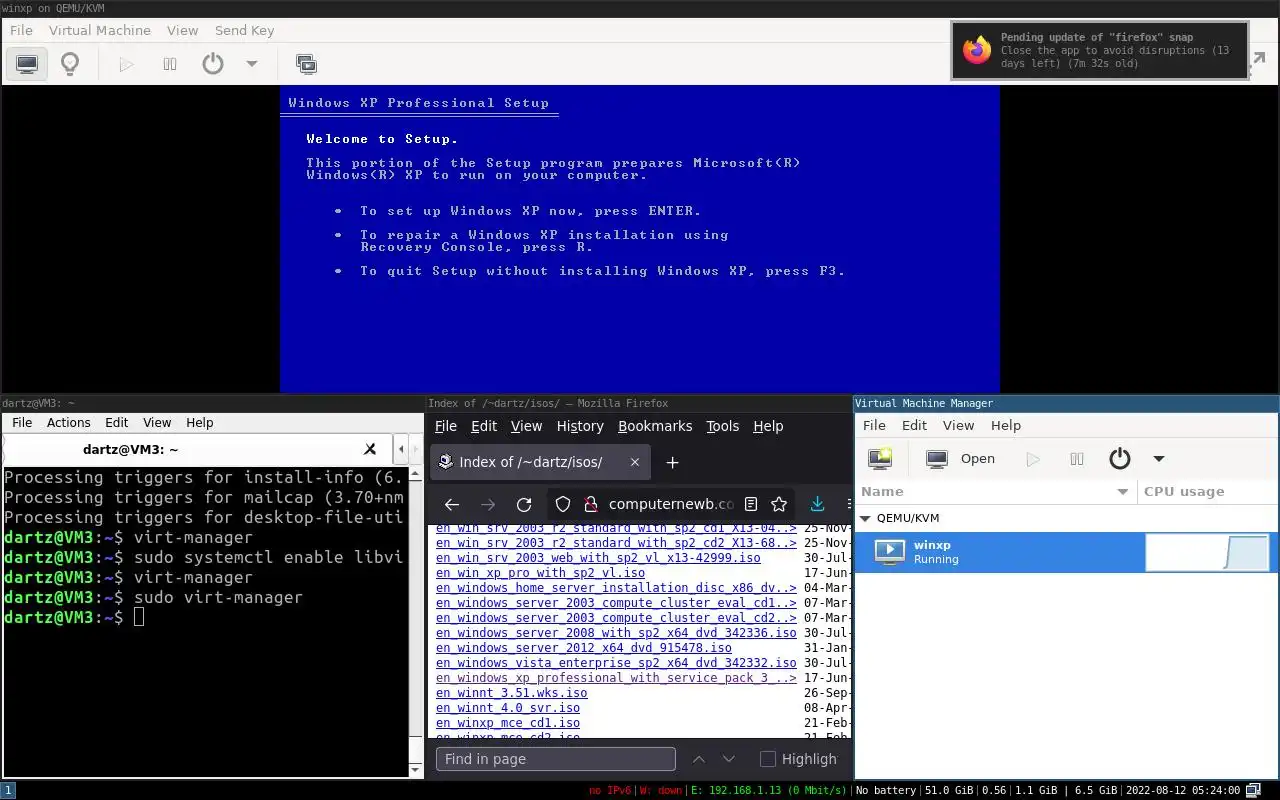Click the tracking protection shield icon
Image resolution: width=1280 pixels, height=800 pixels.
[x=563, y=505]
